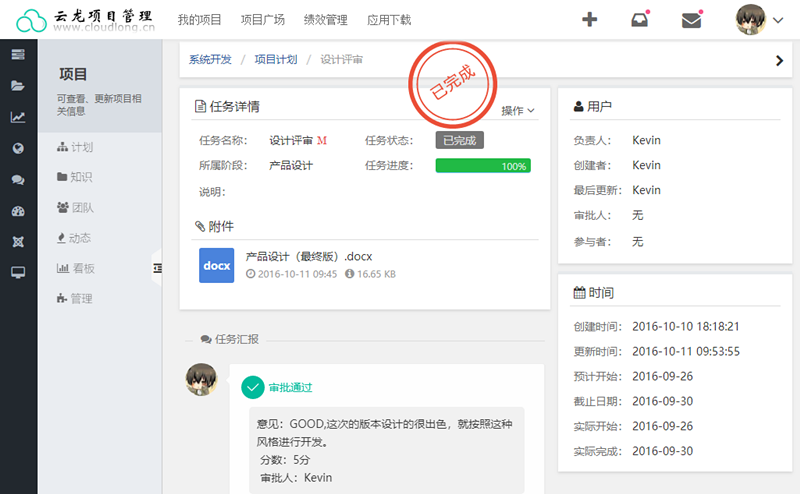Click the 附件 paperclip icon
Image resolution: width=800 pixels, height=494 pixels.
(200, 226)
